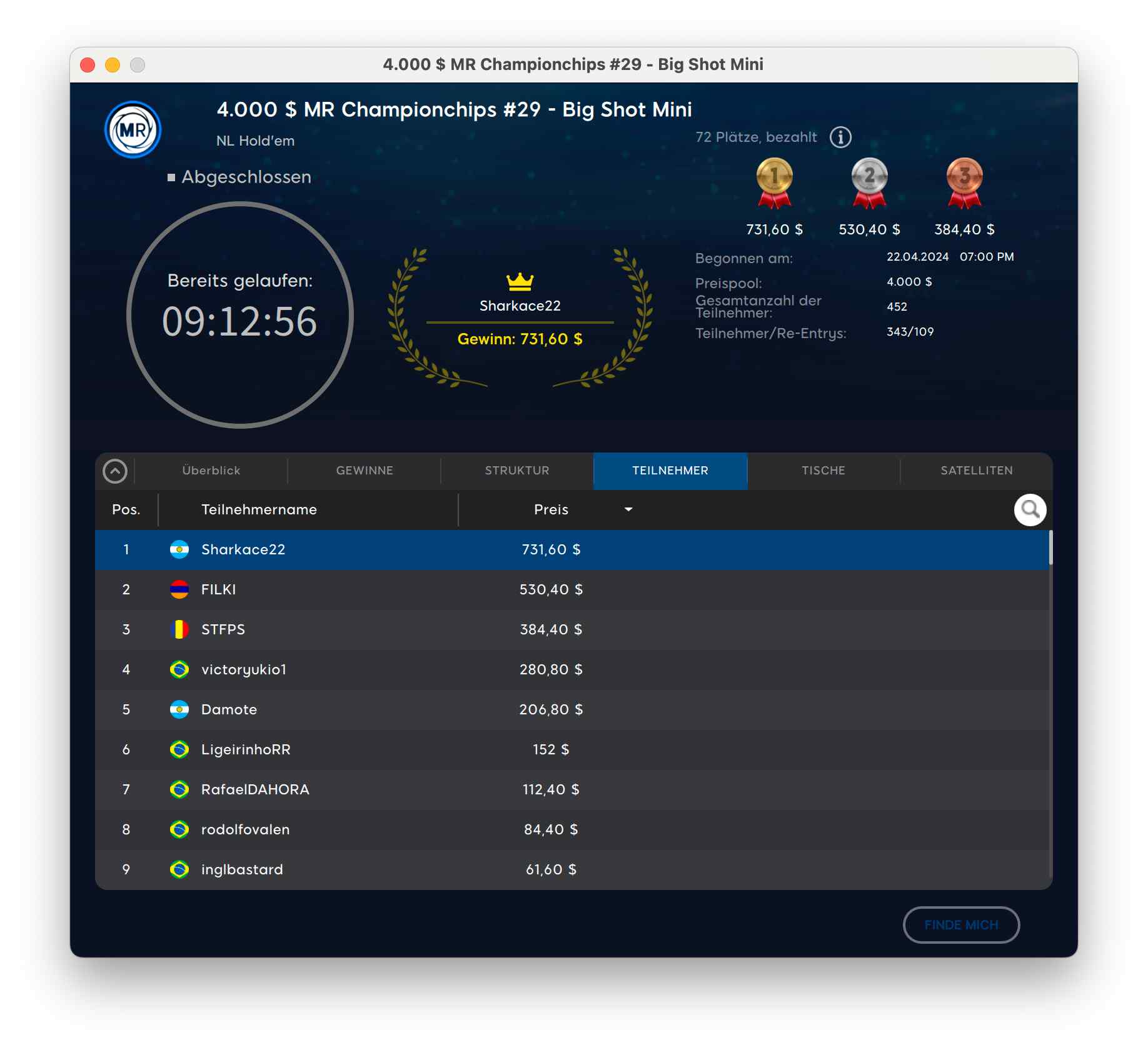
Task: Show the SATELLITEN tab
Action: pyautogui.click(x=976, y=471)
